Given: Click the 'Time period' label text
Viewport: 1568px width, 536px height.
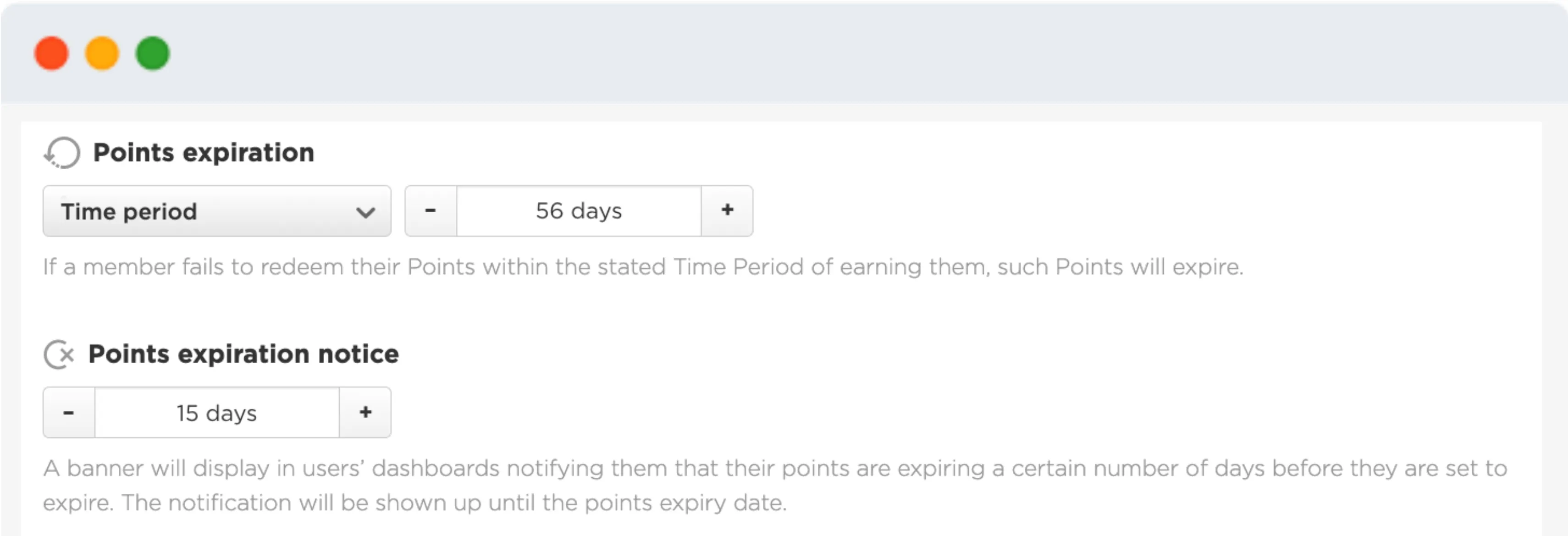Looking at the screenshot, I should click(129, 212).
